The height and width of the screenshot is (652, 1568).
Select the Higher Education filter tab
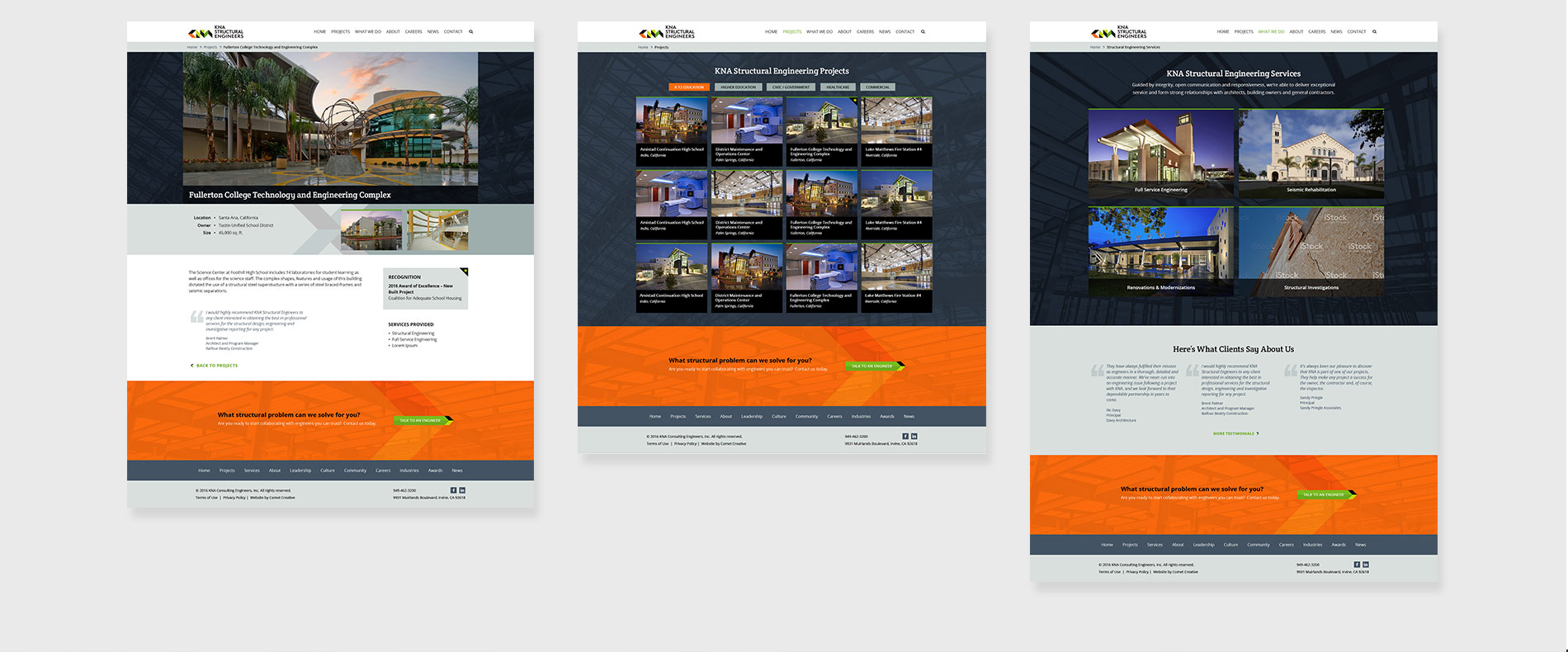click(x=738, y=87)
